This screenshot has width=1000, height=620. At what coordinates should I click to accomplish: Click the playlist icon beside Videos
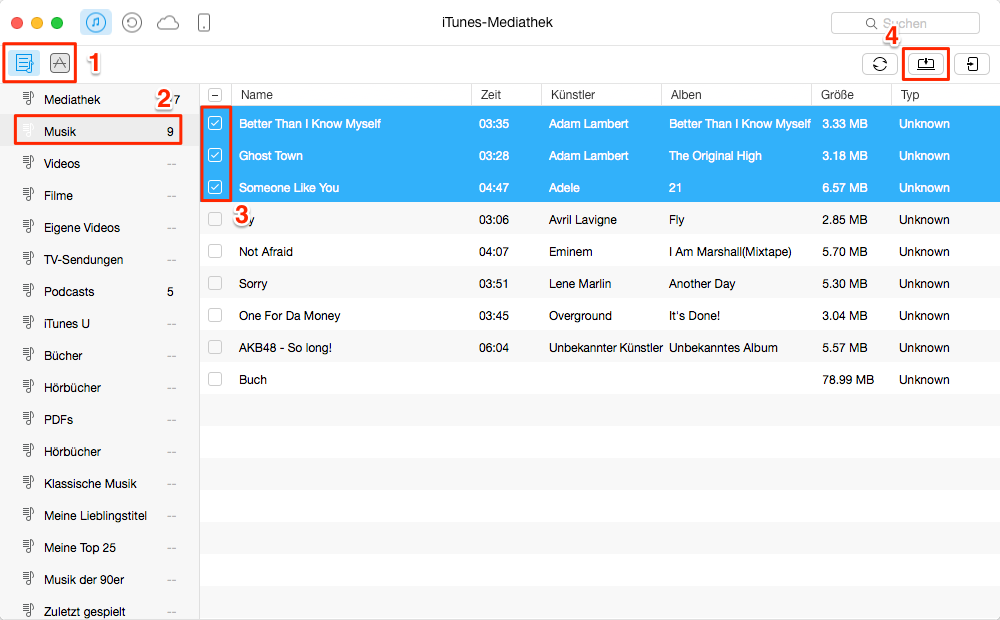click(x=28, y=163)
